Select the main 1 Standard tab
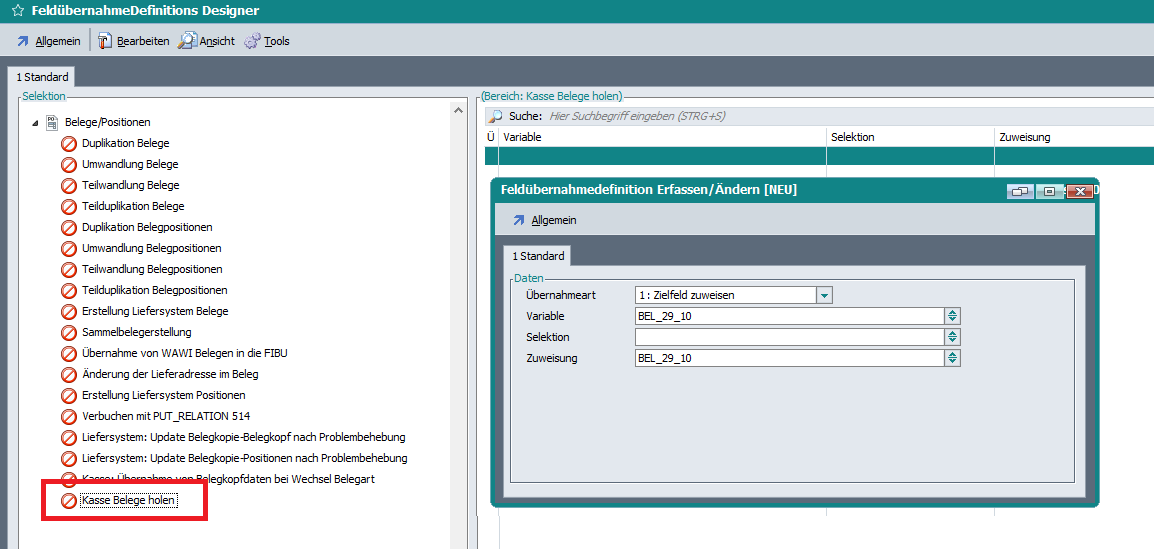This screenshot has width=1166, height=549. coord(42,77)
